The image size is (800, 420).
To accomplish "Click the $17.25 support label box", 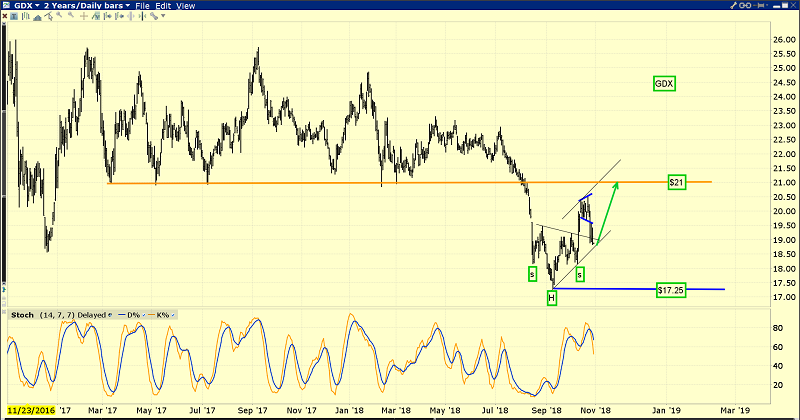I will [x=670, y=290].
